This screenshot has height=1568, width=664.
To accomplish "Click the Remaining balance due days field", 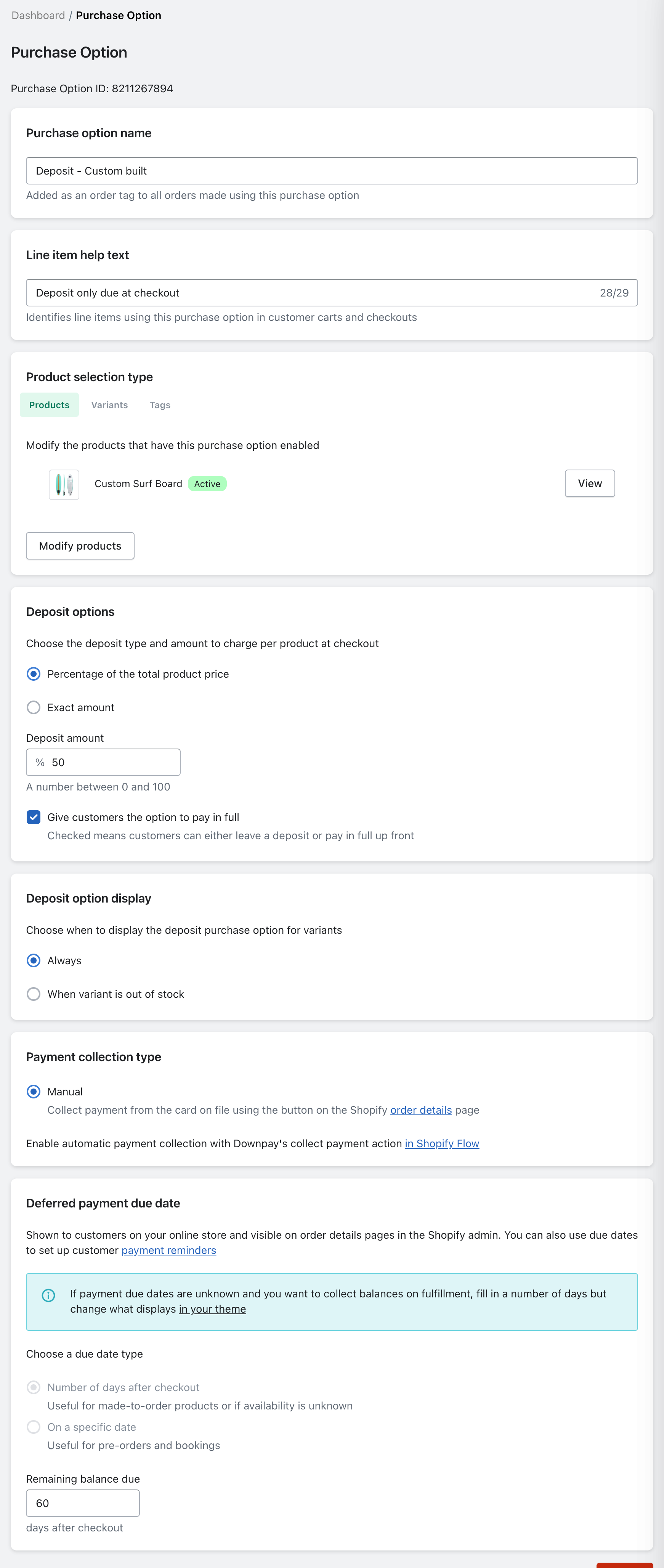I will click(x=83, y=1503).
